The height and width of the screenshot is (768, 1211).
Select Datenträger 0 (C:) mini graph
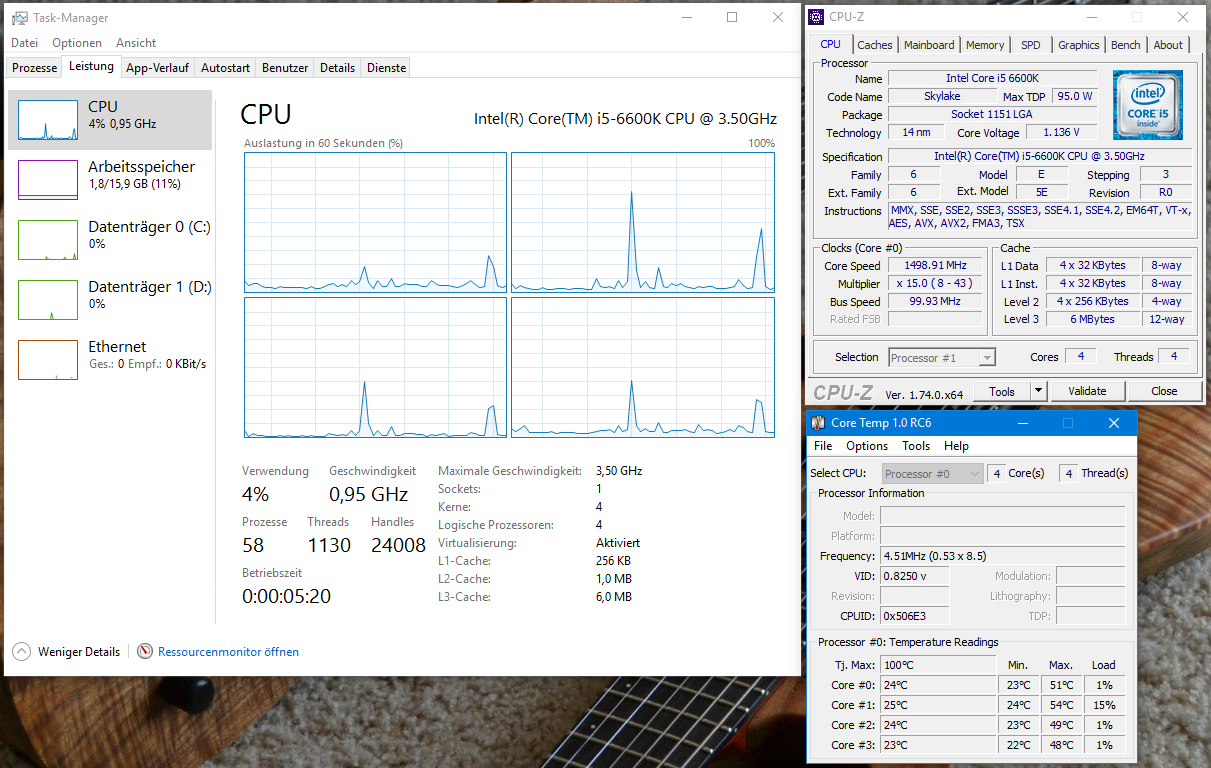coord(48,240)
